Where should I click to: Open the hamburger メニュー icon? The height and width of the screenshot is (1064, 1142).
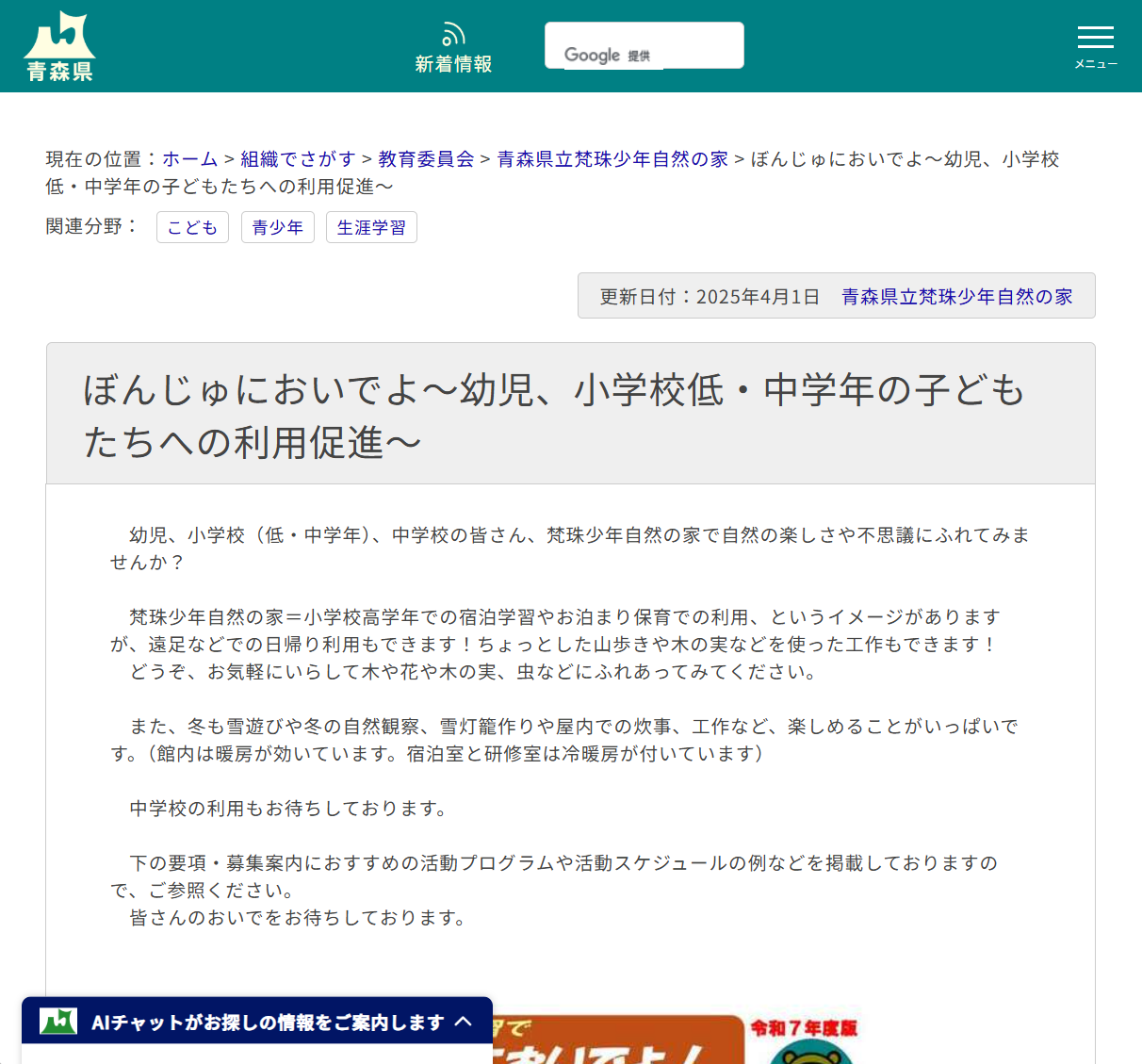click(1095, 38)
